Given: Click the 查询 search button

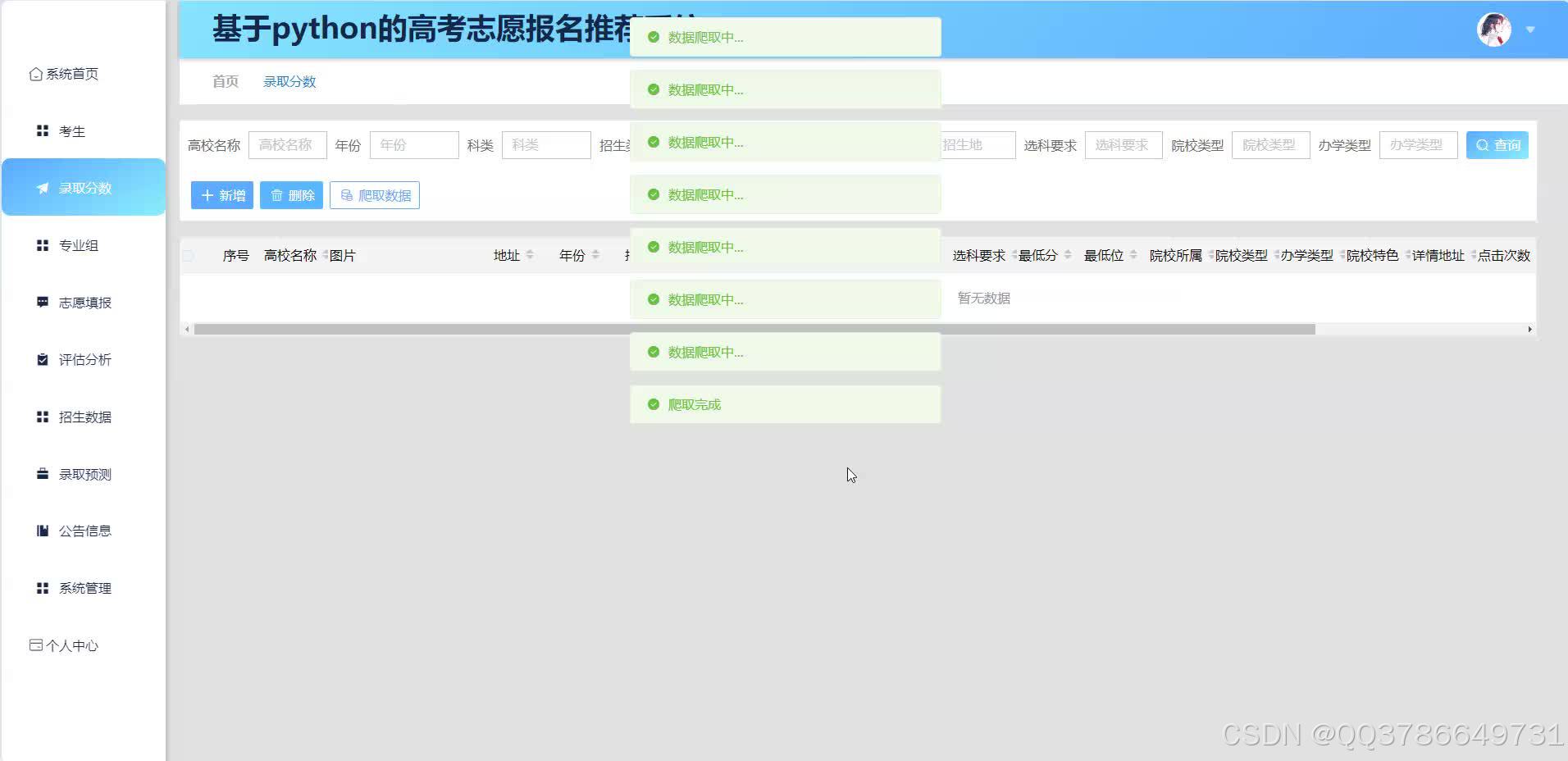Looking at the screenshot, I should (x=1497, y=145).
